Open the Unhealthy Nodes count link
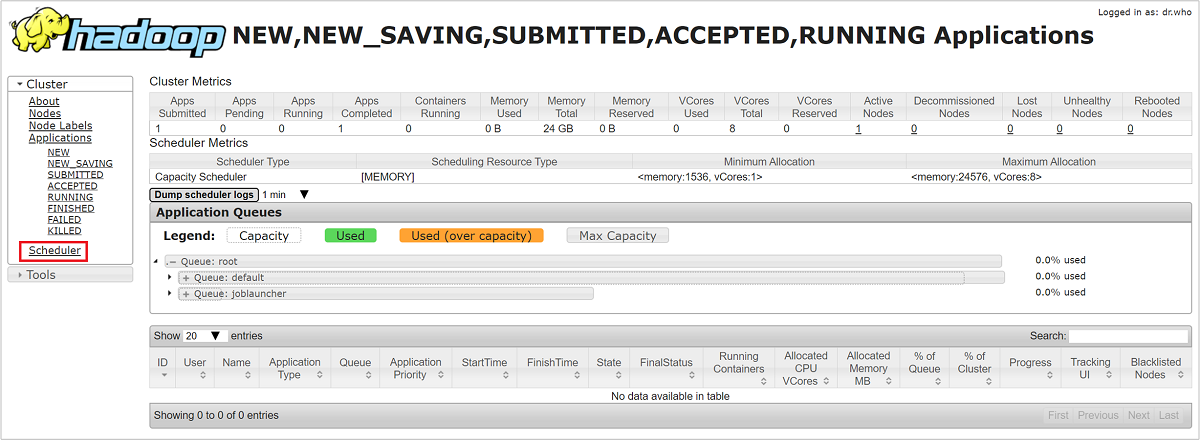The height and width of the screenshot is (440, 1200). click(1059, 128)
